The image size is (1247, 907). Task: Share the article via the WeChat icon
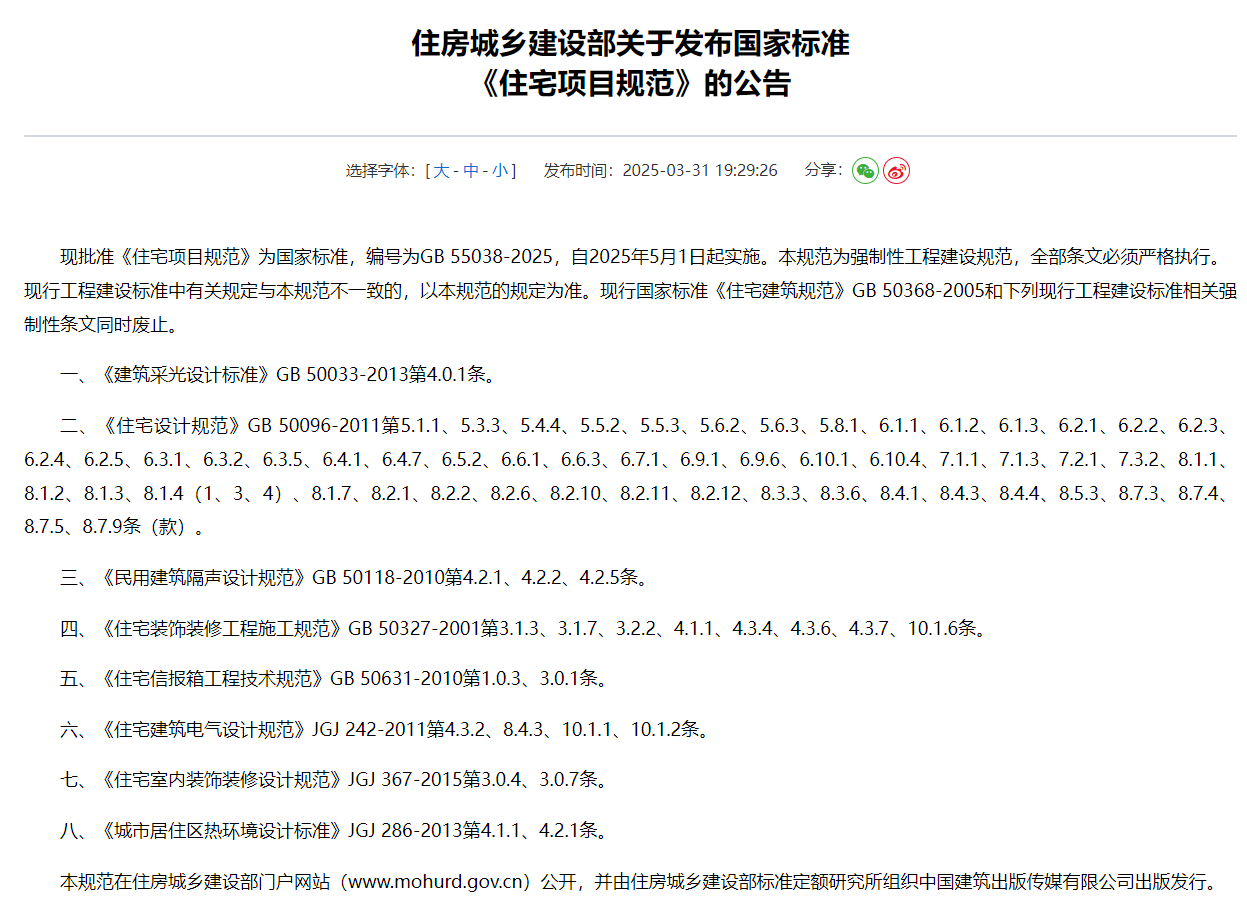point(865,170)
